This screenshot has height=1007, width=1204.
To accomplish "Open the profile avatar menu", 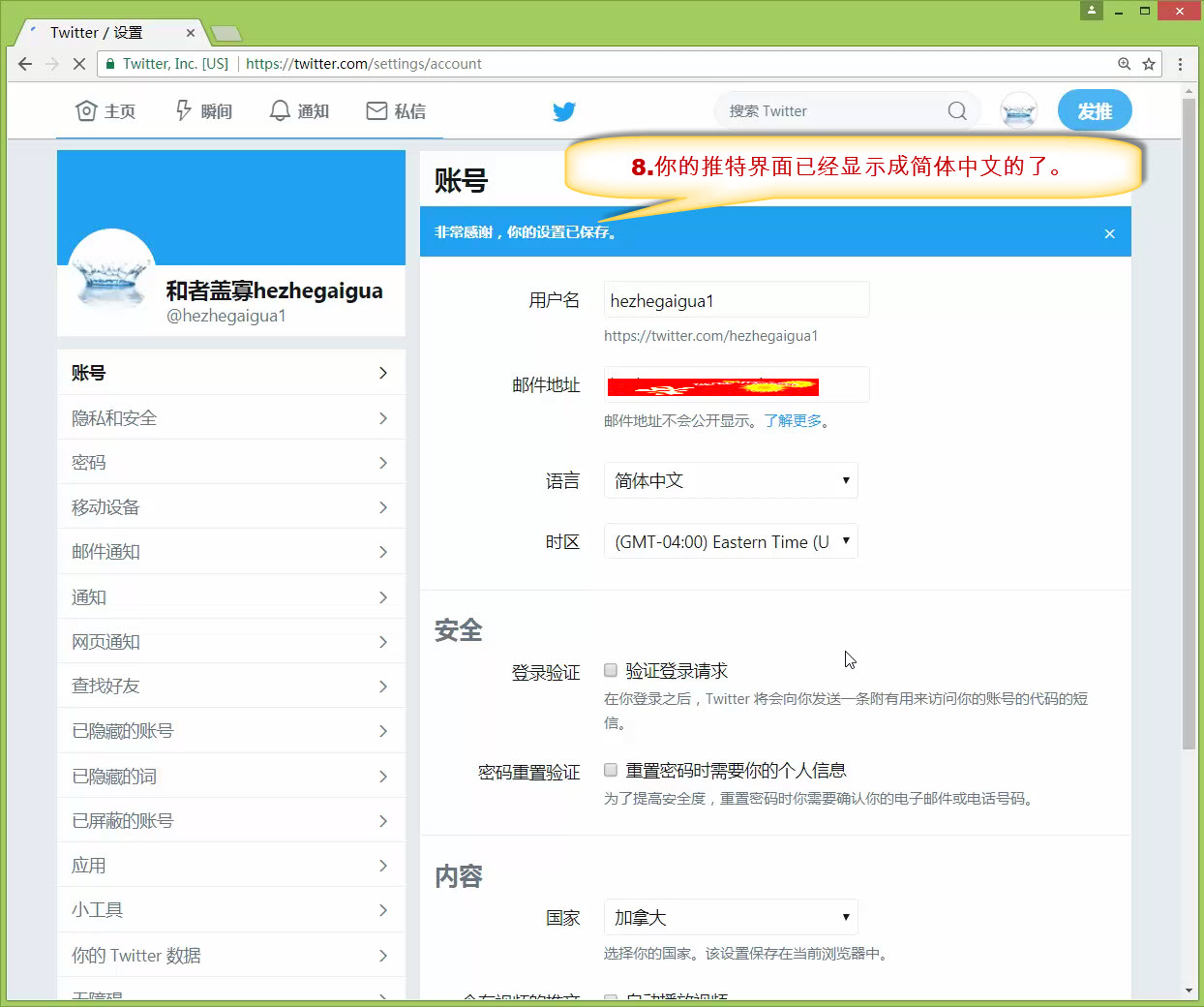I will pyautogui.click(x=1018, y=111).
